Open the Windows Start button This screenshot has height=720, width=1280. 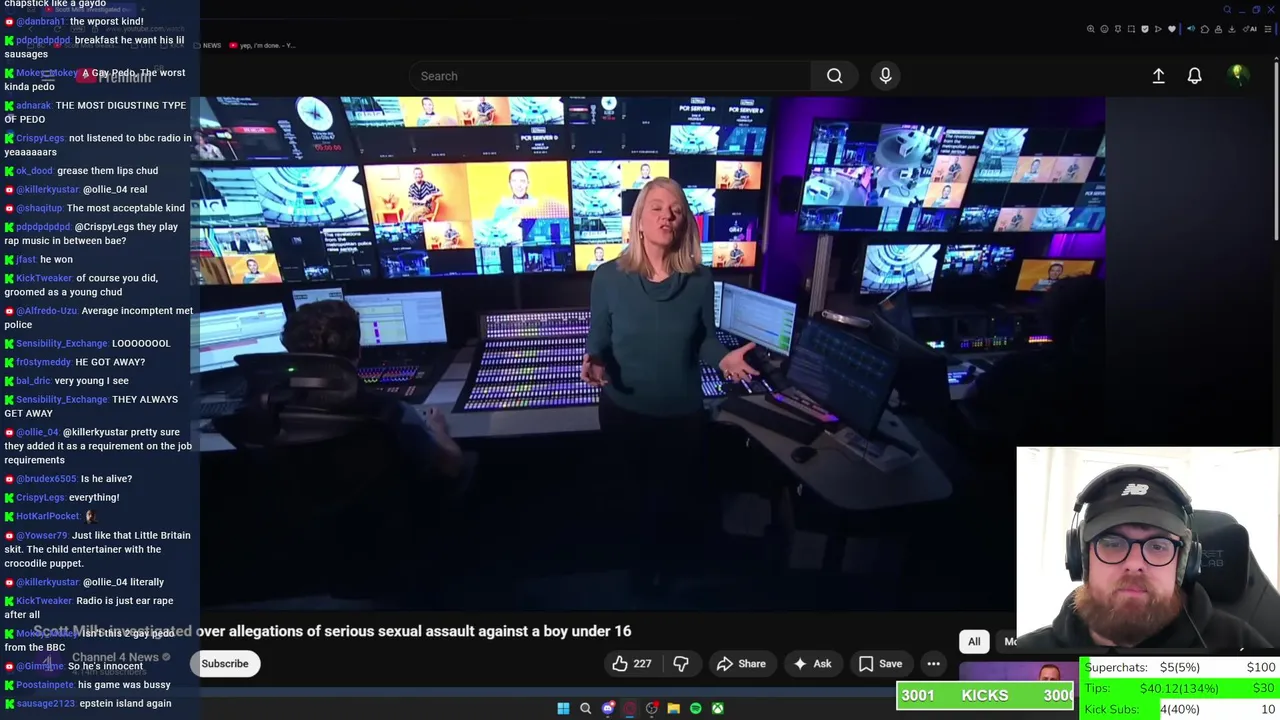tap(563, 708)
